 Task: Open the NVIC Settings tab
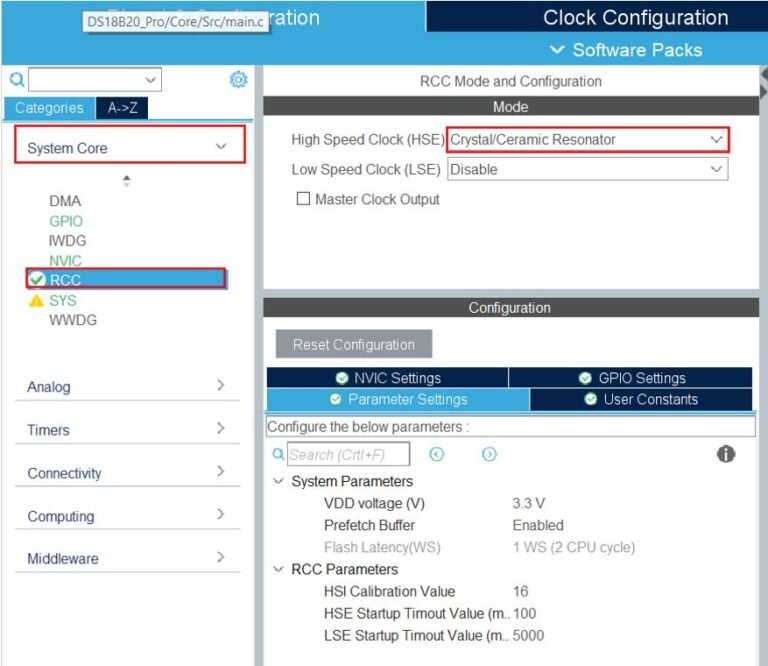click(x=388, y=378)
